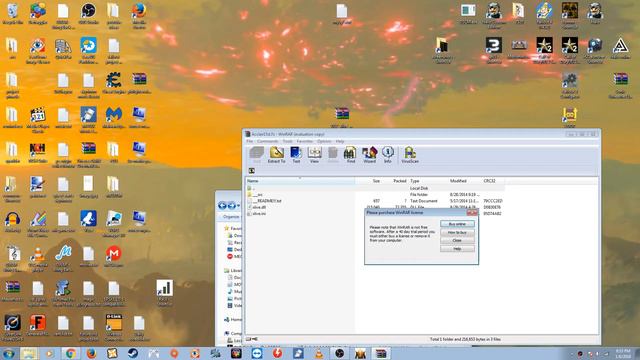Open VLC media player desktop shortcut
This screenshot has height=360, width=640.
[x=38, y=259]
